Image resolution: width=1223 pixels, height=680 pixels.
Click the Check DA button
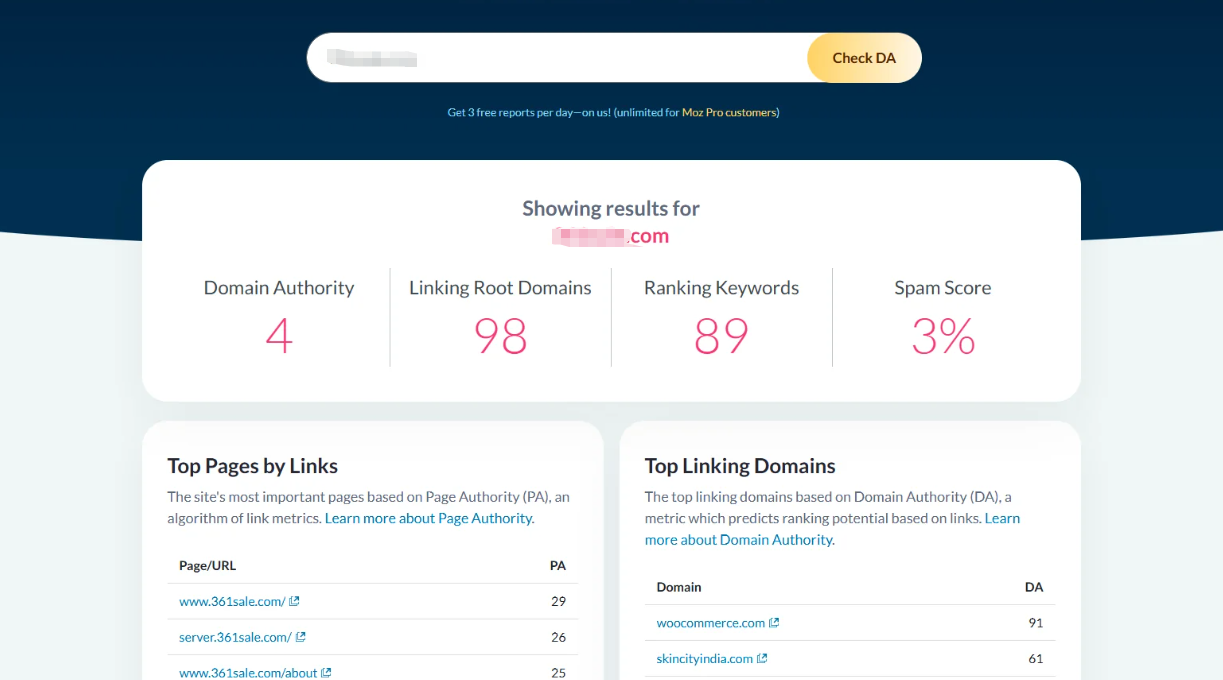[863, 58]
